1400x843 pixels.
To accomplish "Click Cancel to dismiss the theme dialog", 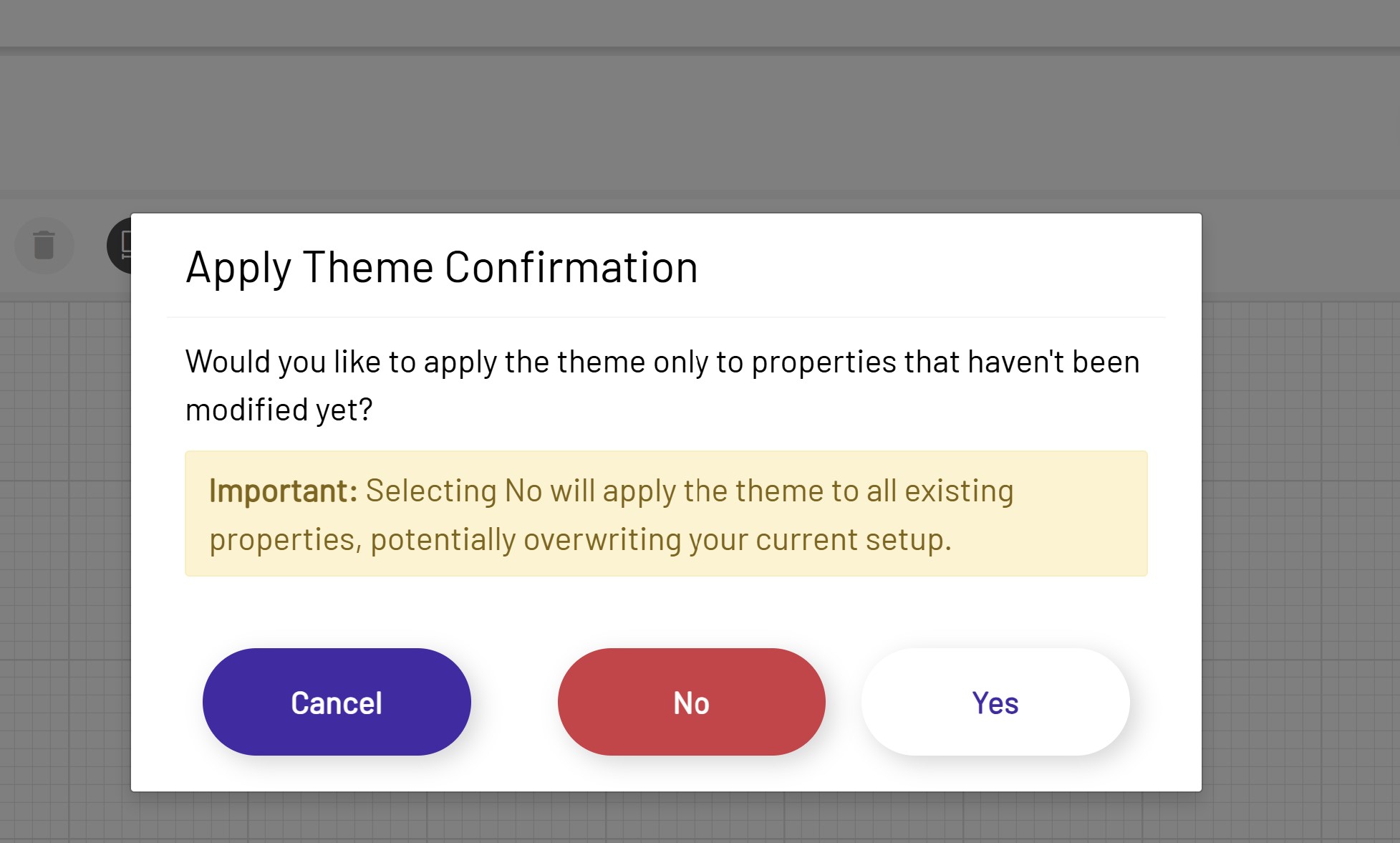I will click(336, 702).
